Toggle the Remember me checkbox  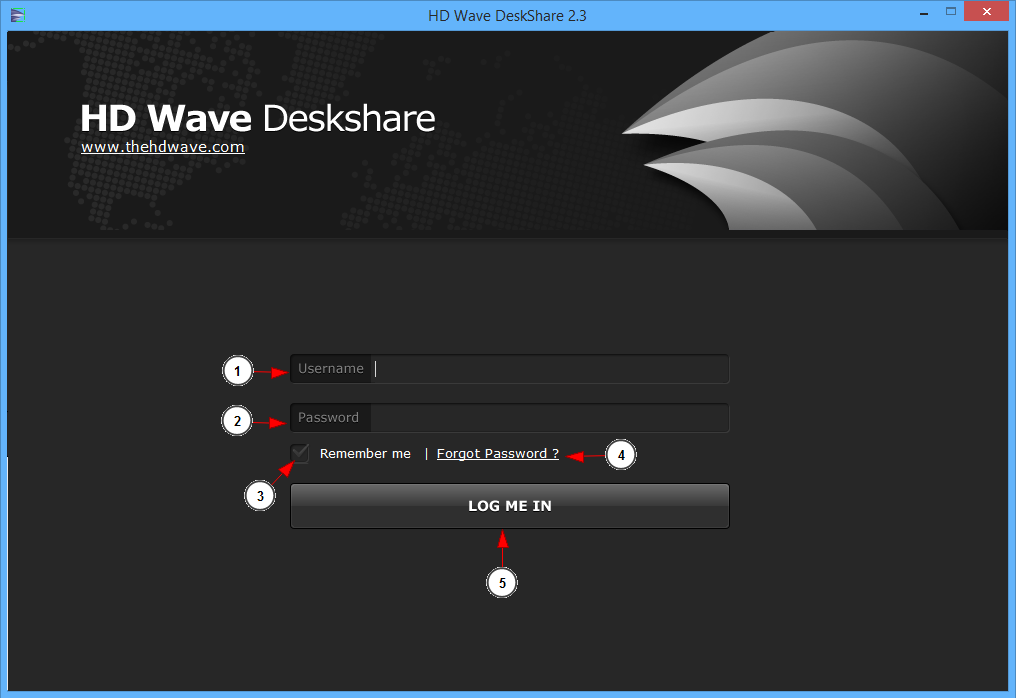point(299,453)
